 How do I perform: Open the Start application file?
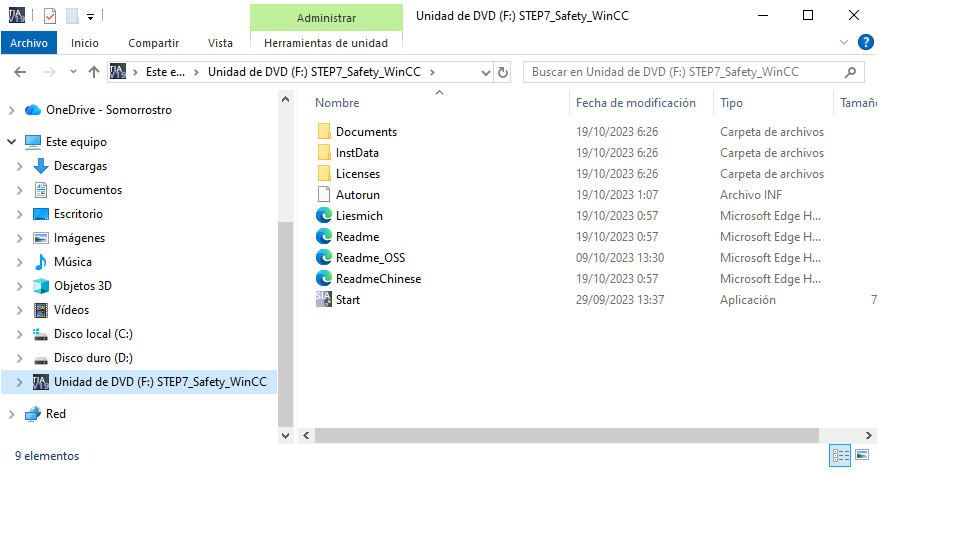pos(347,300)
